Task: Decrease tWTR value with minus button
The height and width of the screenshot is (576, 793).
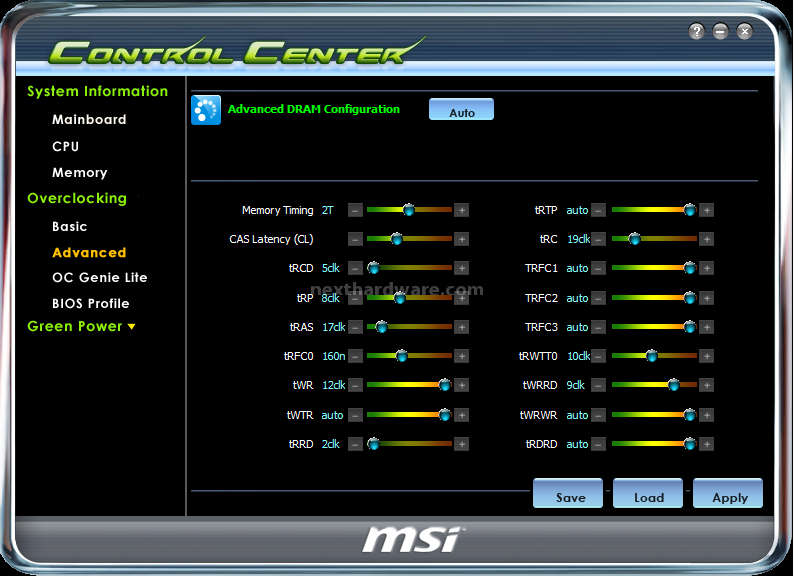Action: 356,415
